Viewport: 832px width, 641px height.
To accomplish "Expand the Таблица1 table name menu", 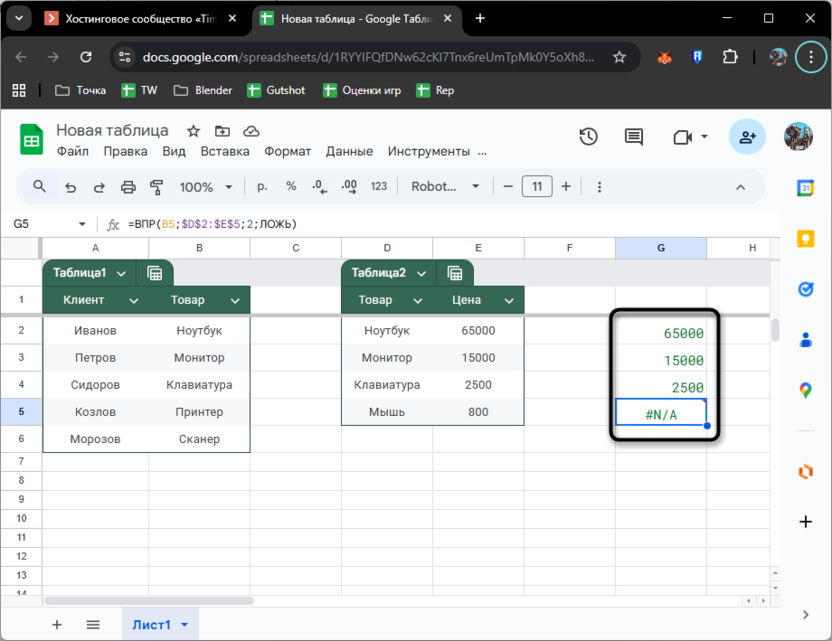I will pos(122,272).
